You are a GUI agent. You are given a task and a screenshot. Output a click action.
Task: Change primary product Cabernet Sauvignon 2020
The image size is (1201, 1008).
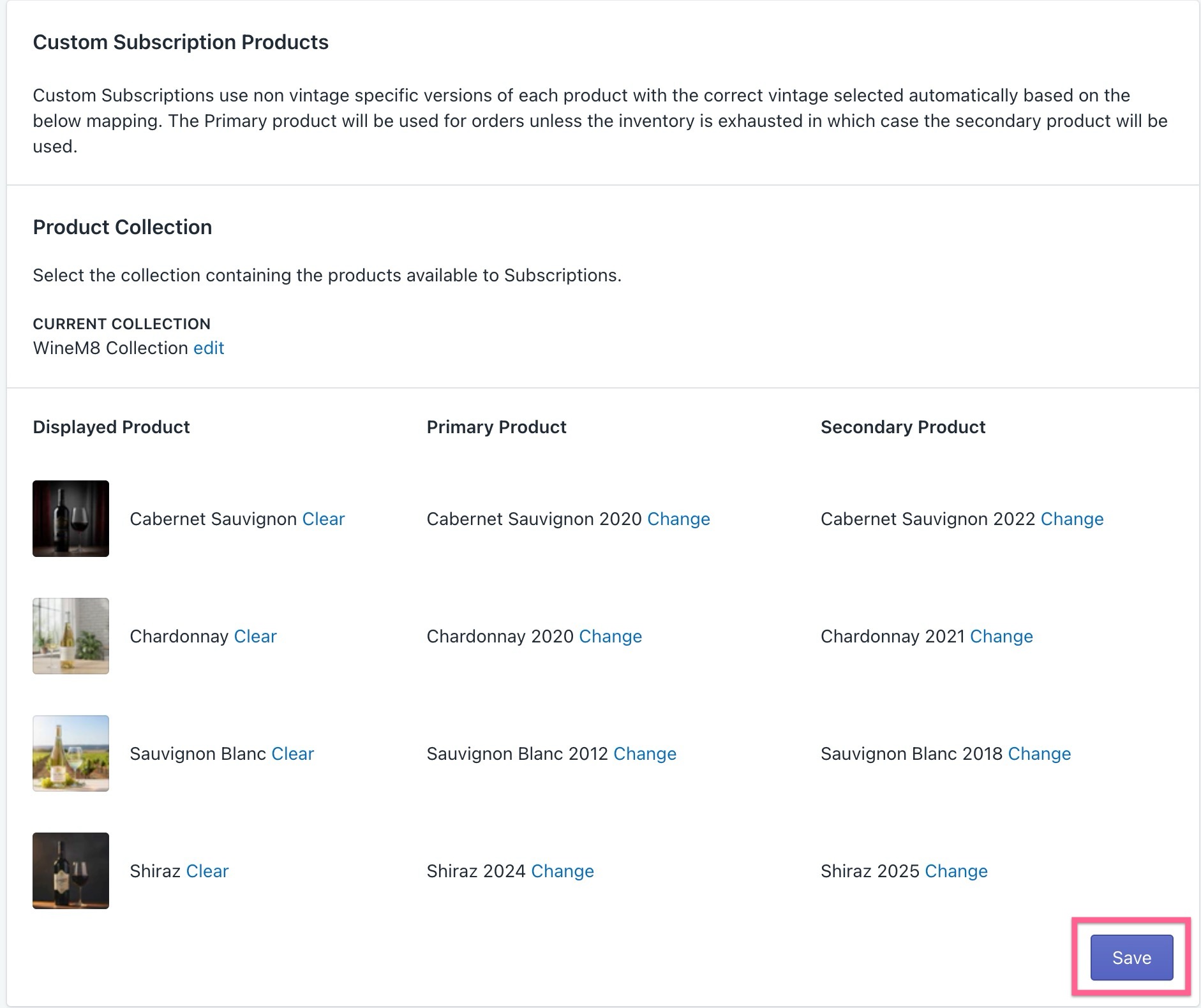click(678, 519)
